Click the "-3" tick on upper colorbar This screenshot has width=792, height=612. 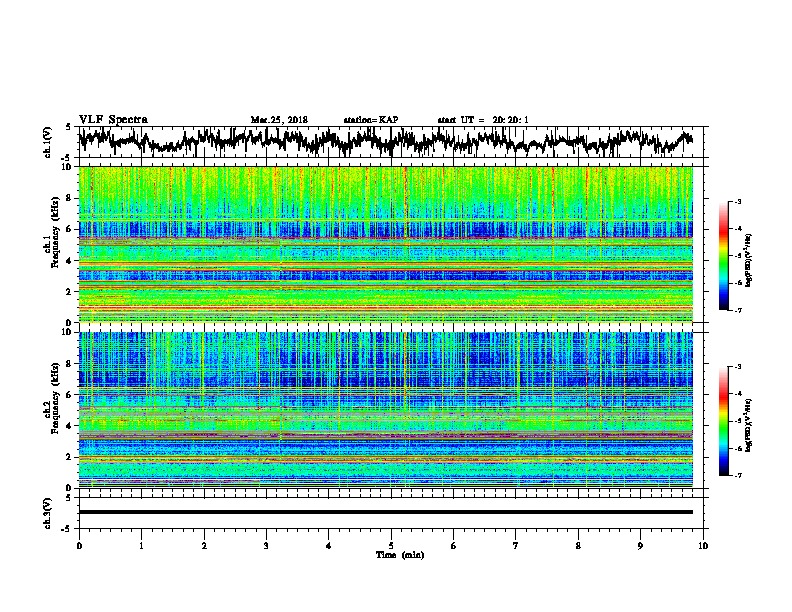click(x=737, y=202)
